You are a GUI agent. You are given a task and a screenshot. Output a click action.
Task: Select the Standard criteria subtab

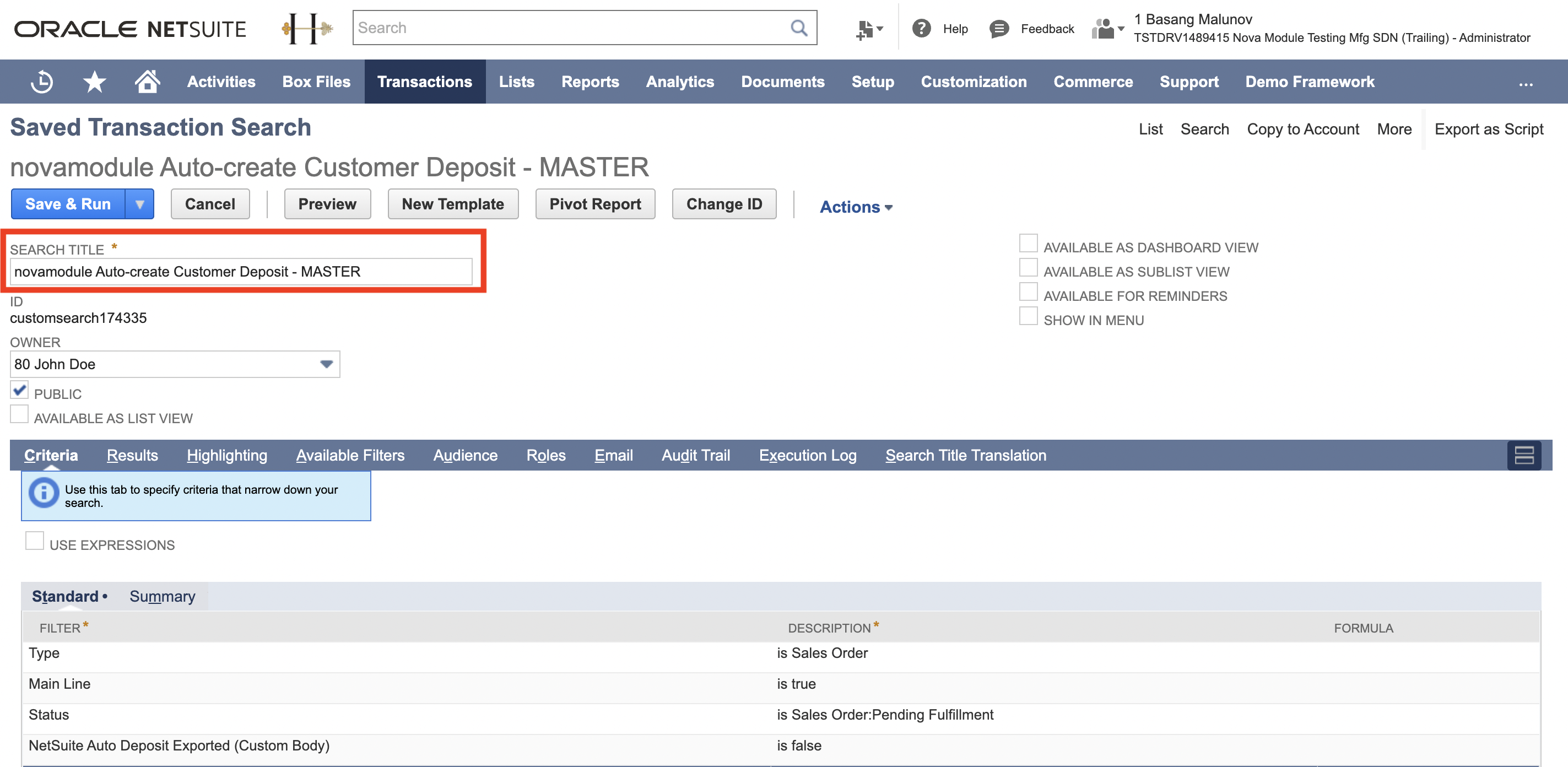point(65,597)
